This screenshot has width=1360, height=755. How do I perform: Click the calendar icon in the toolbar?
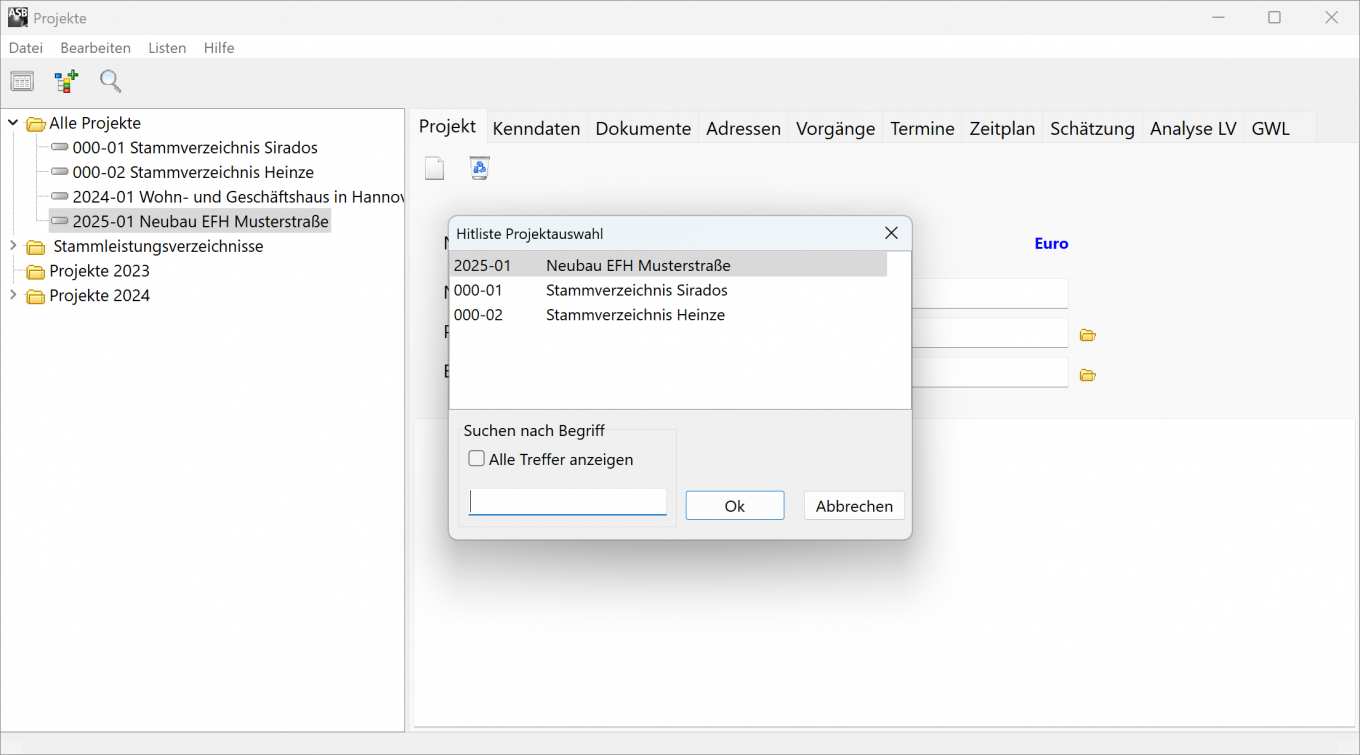click(x=22, y=82)
